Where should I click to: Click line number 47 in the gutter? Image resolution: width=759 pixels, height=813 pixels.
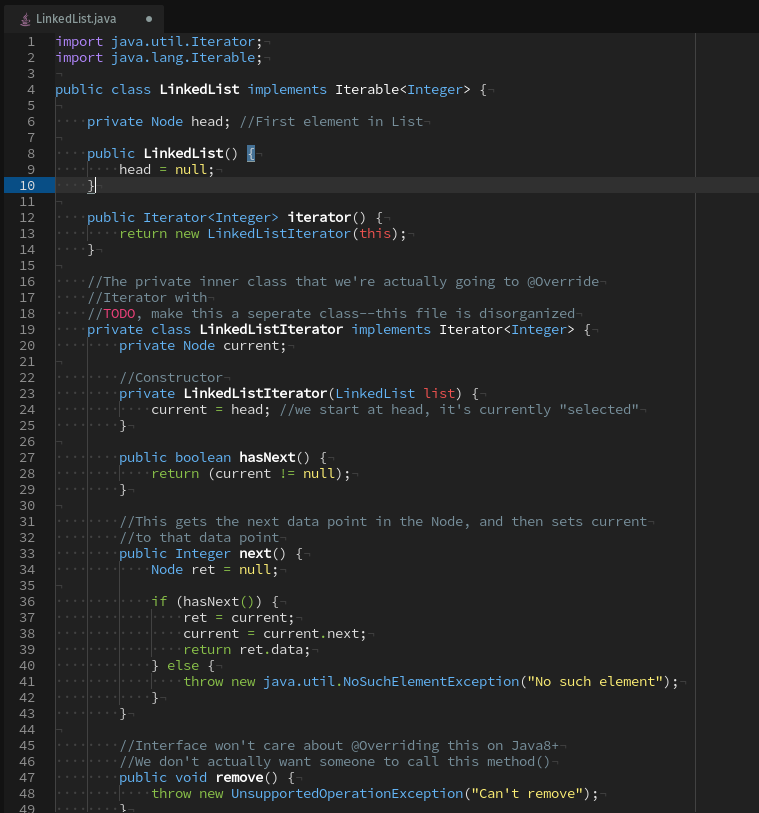click(x=27, y=778)
